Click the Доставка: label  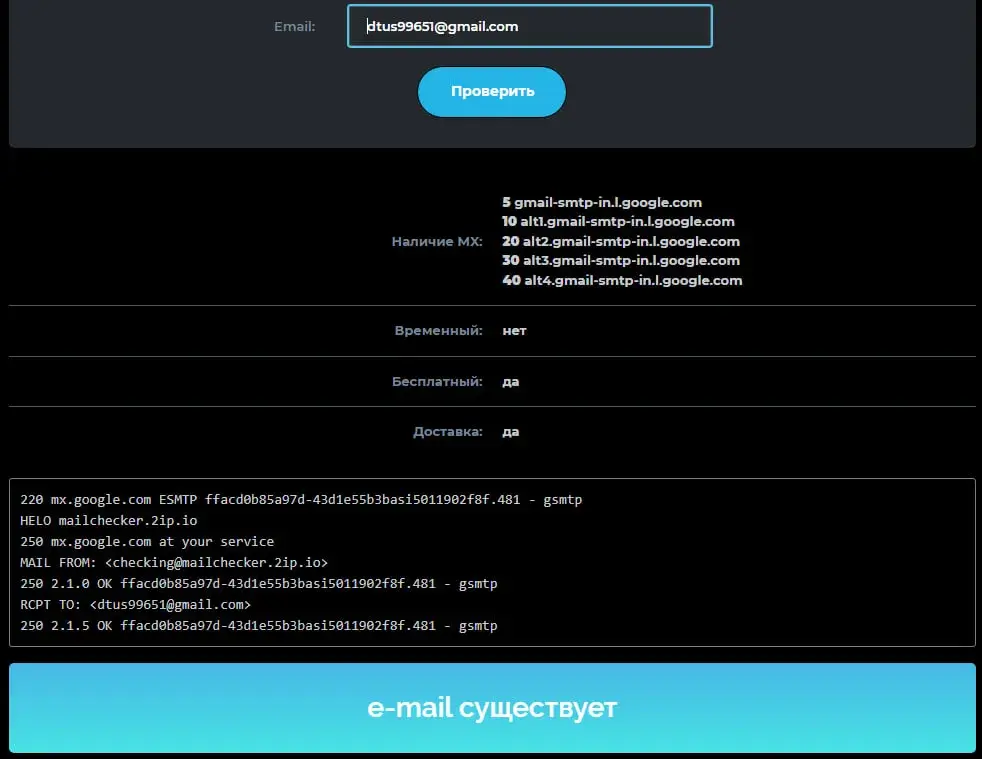pos(448,431)
